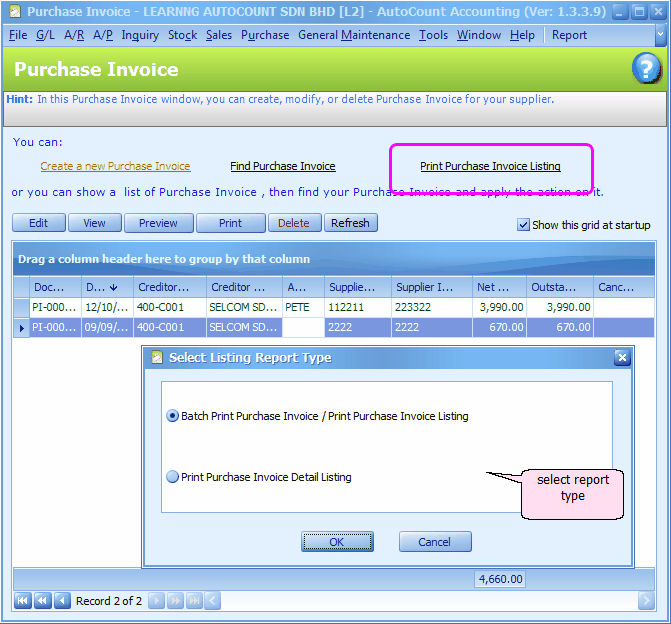Image resolution: width=671 pixels, height=624 pixels.
Task: Open the Help menu
Action: click(522, 35)
